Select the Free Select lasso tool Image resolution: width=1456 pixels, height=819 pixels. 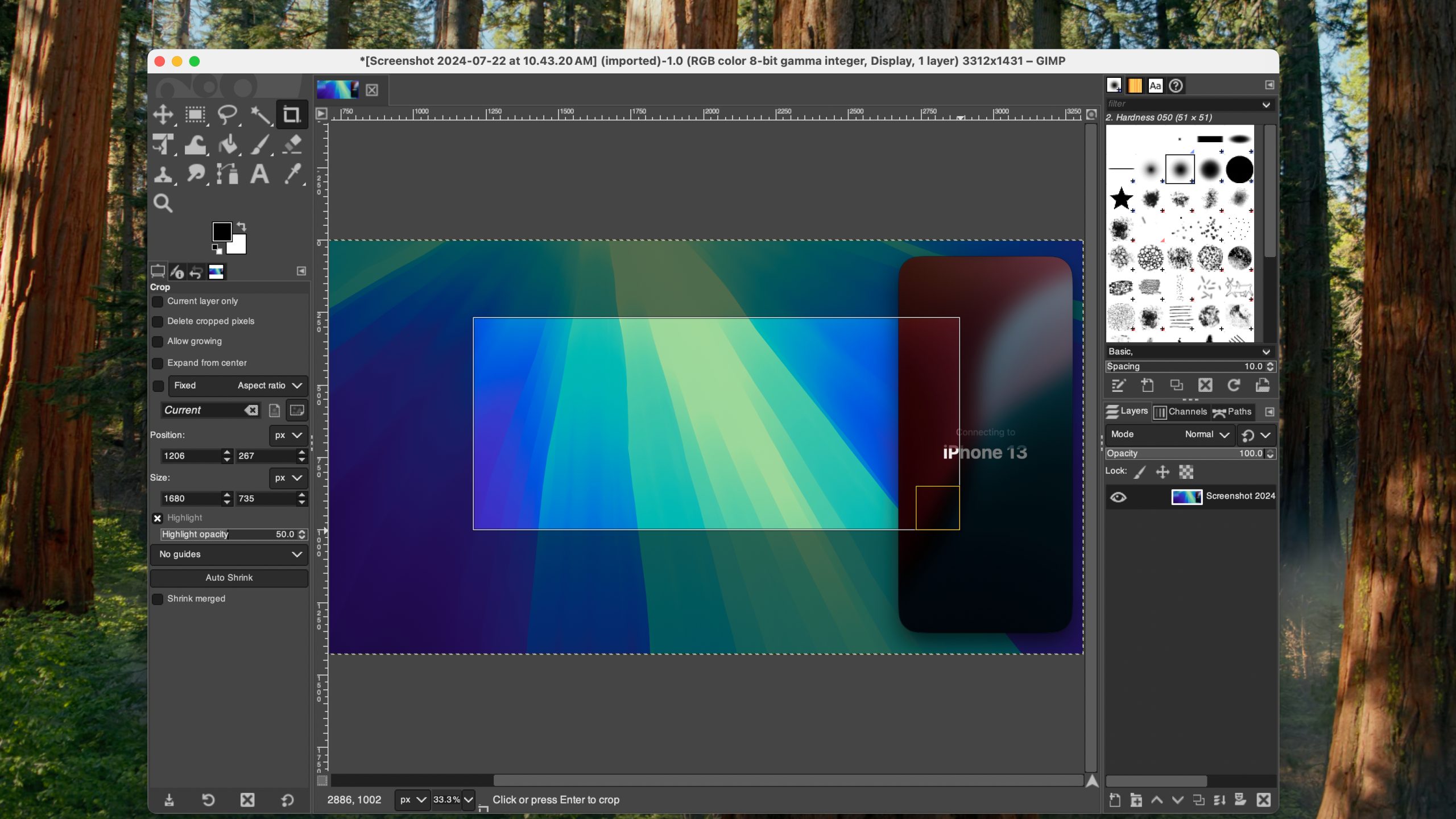[x=227, y=114]
